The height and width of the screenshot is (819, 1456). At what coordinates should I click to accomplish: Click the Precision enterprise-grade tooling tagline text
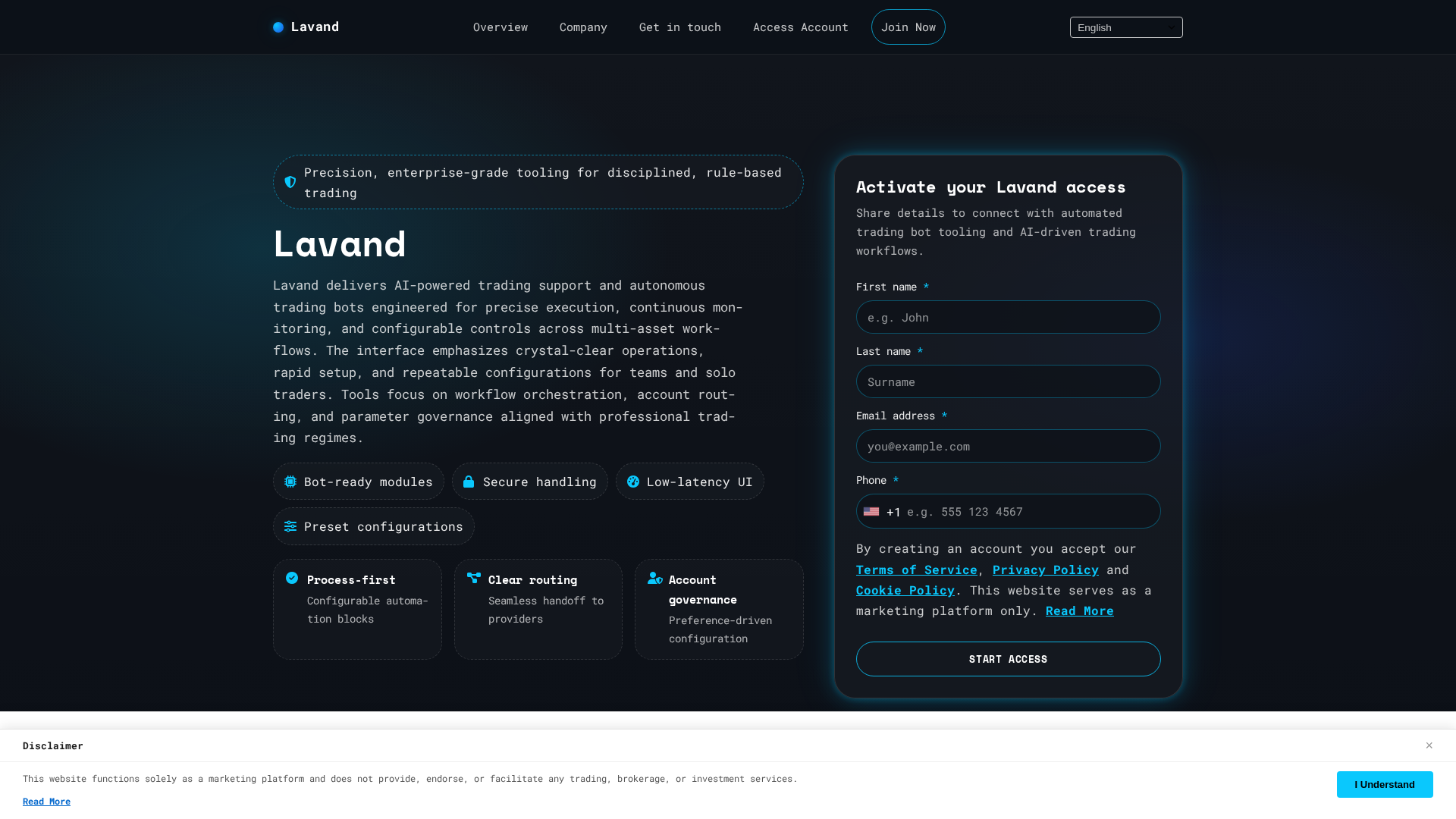(x=543, y=183)
